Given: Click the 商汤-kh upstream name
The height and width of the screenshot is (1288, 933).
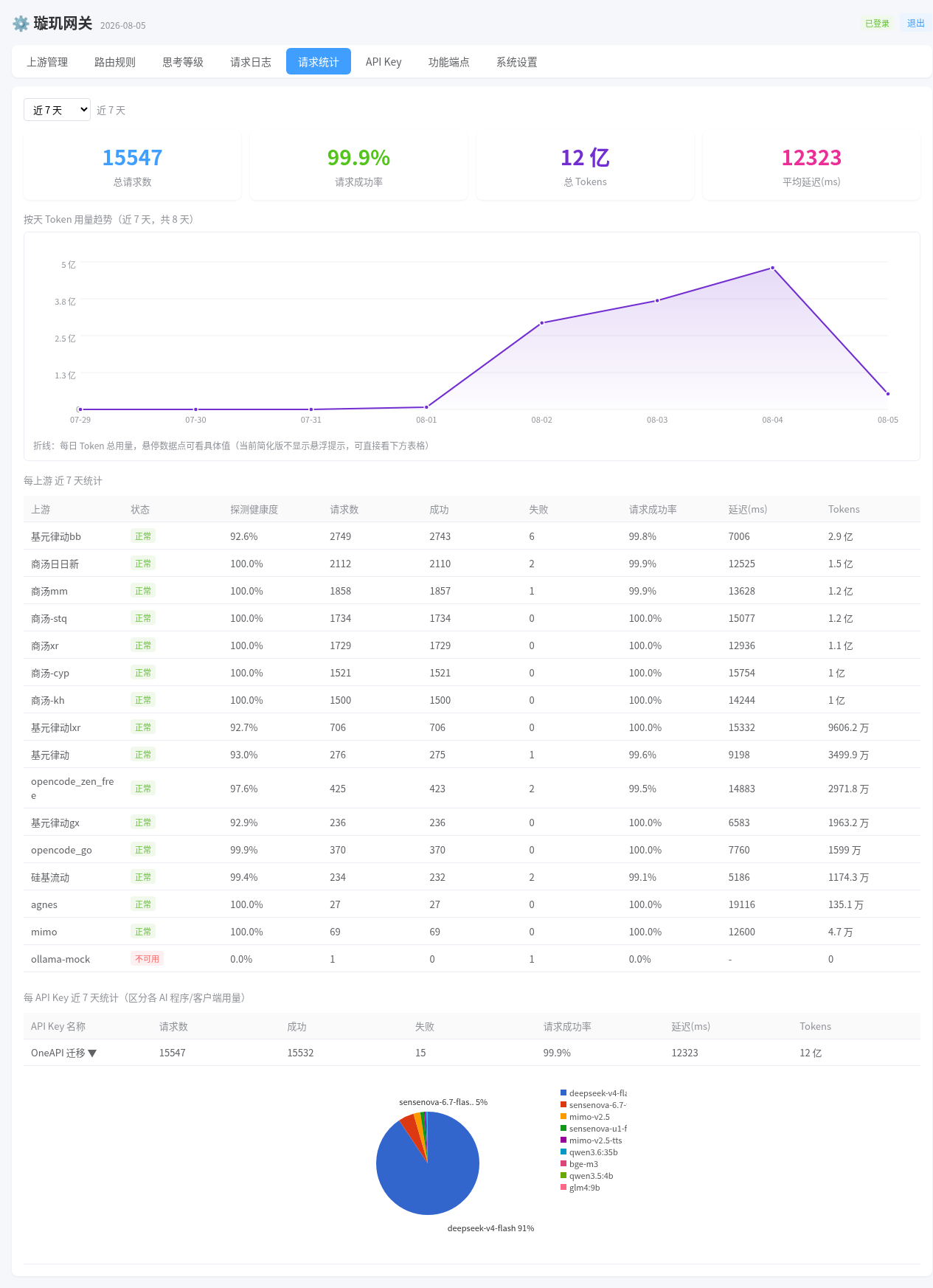Looking at the screenshot, I should tap(48, 701).
